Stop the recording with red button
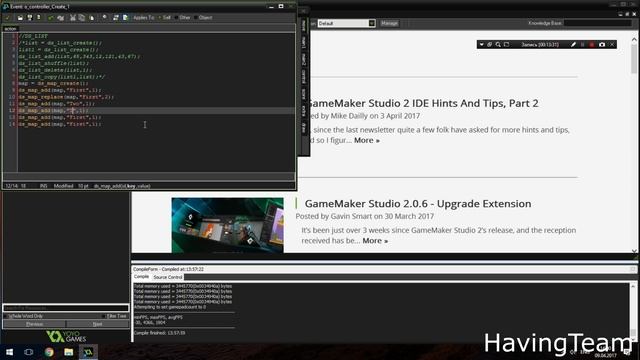The image size is (640, 360). (592, 44)
